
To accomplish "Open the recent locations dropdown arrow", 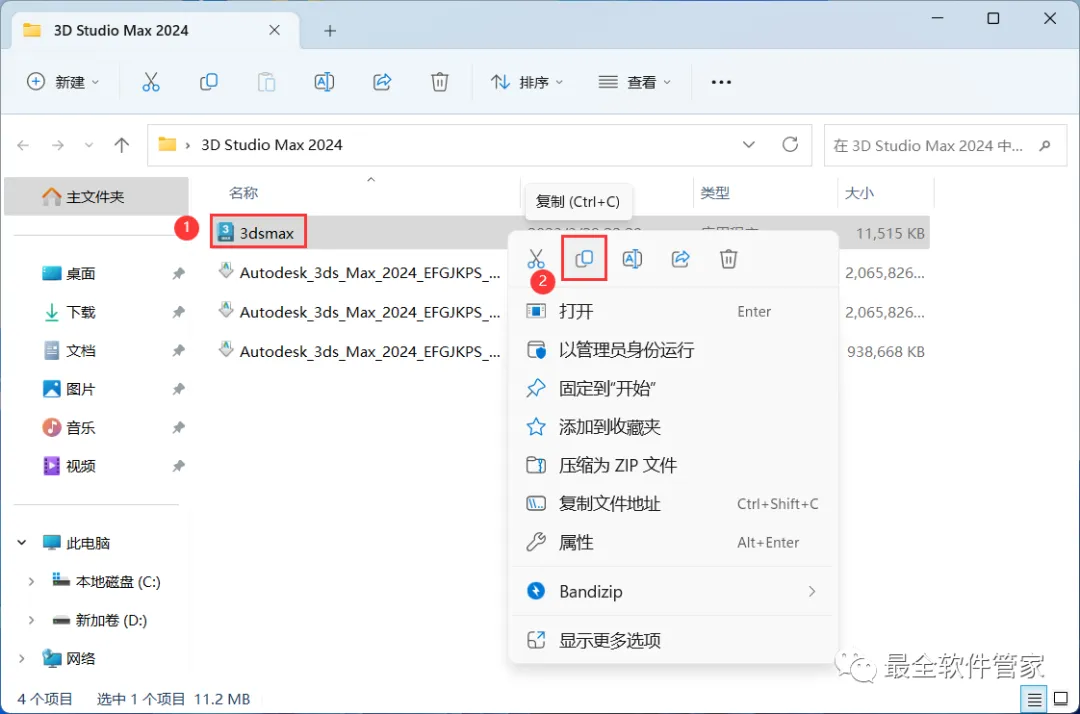I will pos(89,145).
